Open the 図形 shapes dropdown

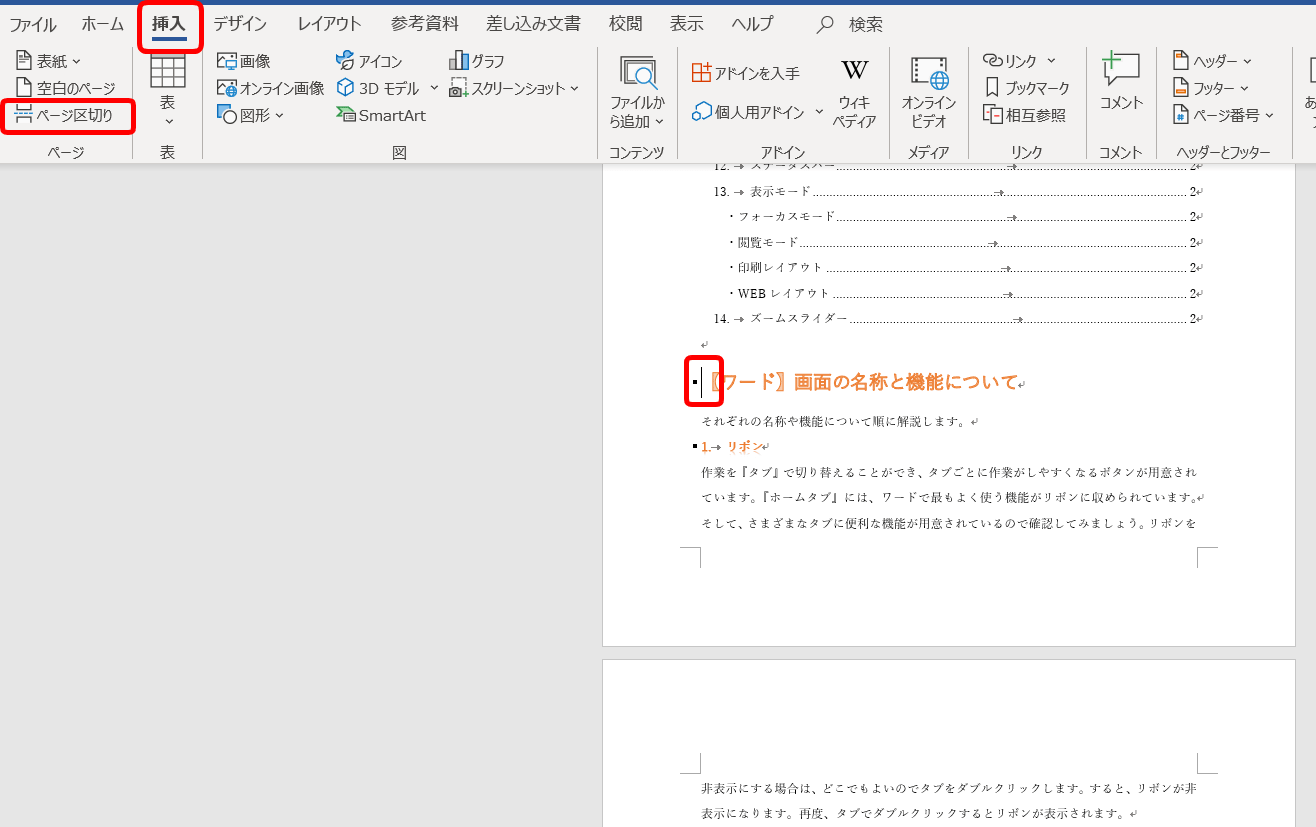(x=250, y=115)
